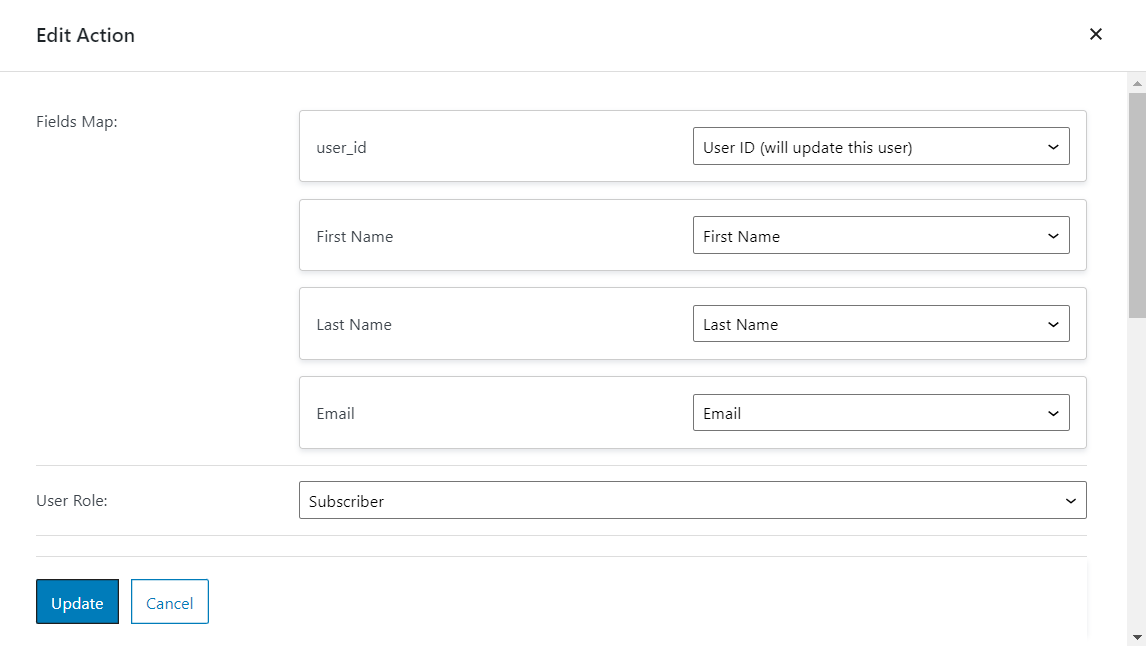Screen dimensions: 1146x646
Task: Click the chevron on the Subscriber role selector
Action: pyautogui.click(x=1073, y=500)
